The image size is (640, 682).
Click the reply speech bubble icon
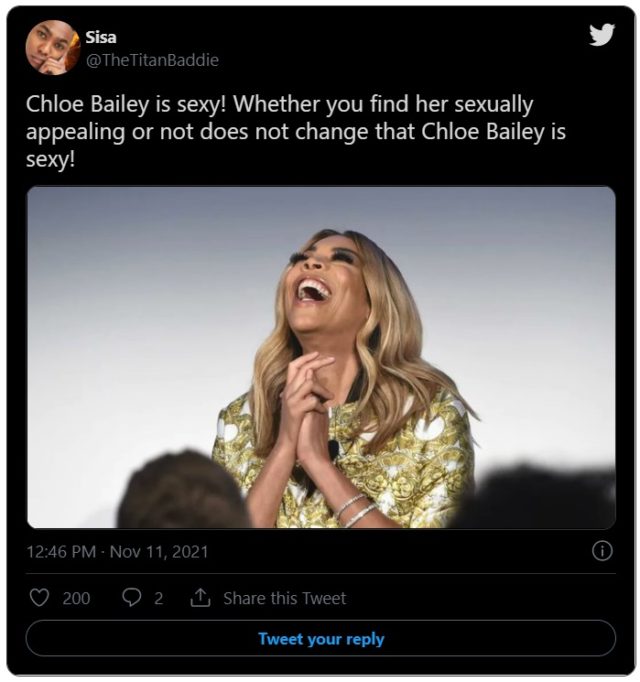point(132,598)
